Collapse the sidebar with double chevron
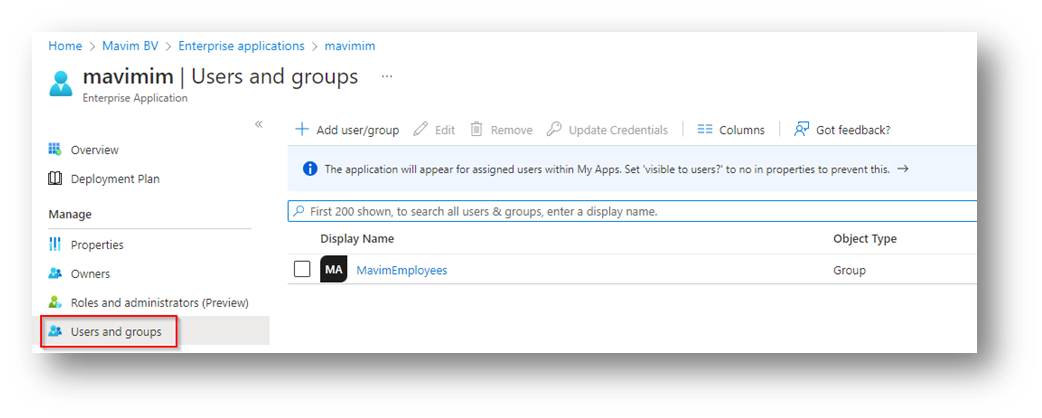The height and width of the screenshot is (418, 1042). click(259, 124)
